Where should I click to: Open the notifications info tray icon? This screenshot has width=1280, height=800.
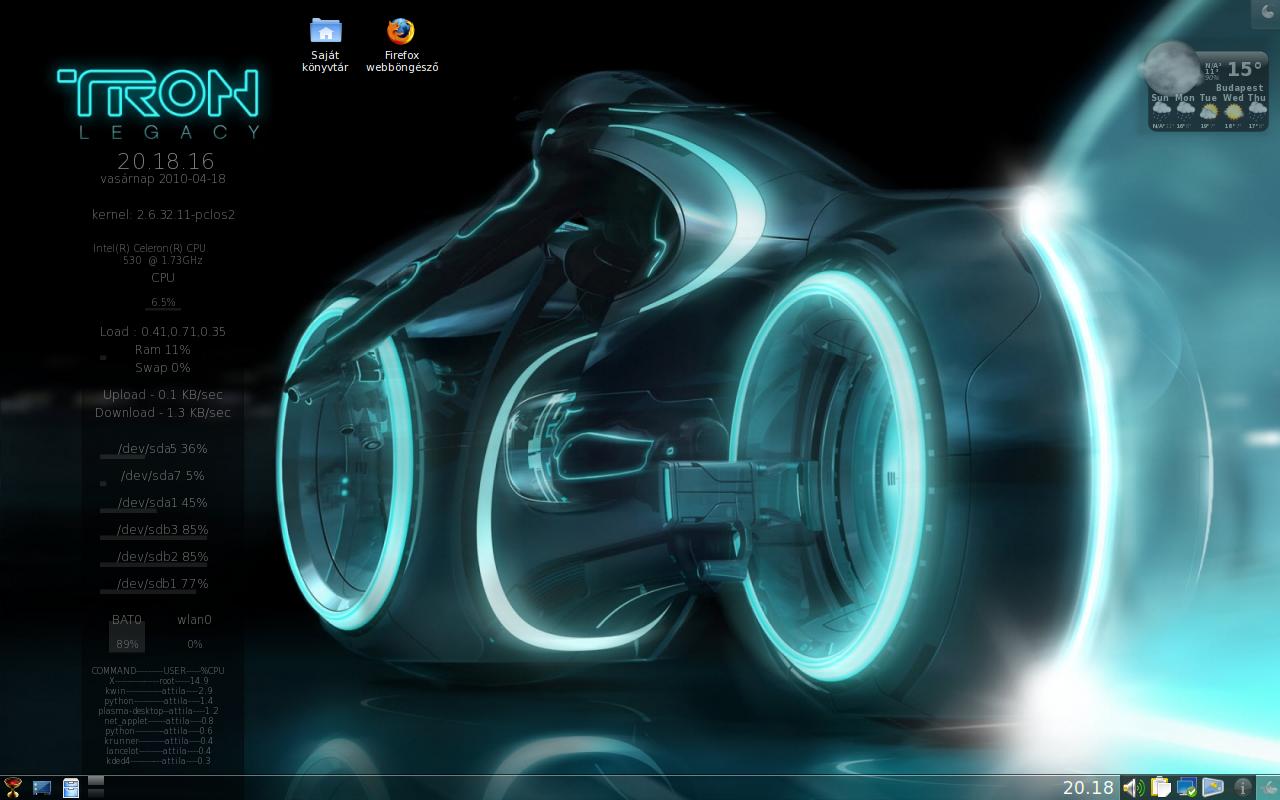(x=1242, y=788)
